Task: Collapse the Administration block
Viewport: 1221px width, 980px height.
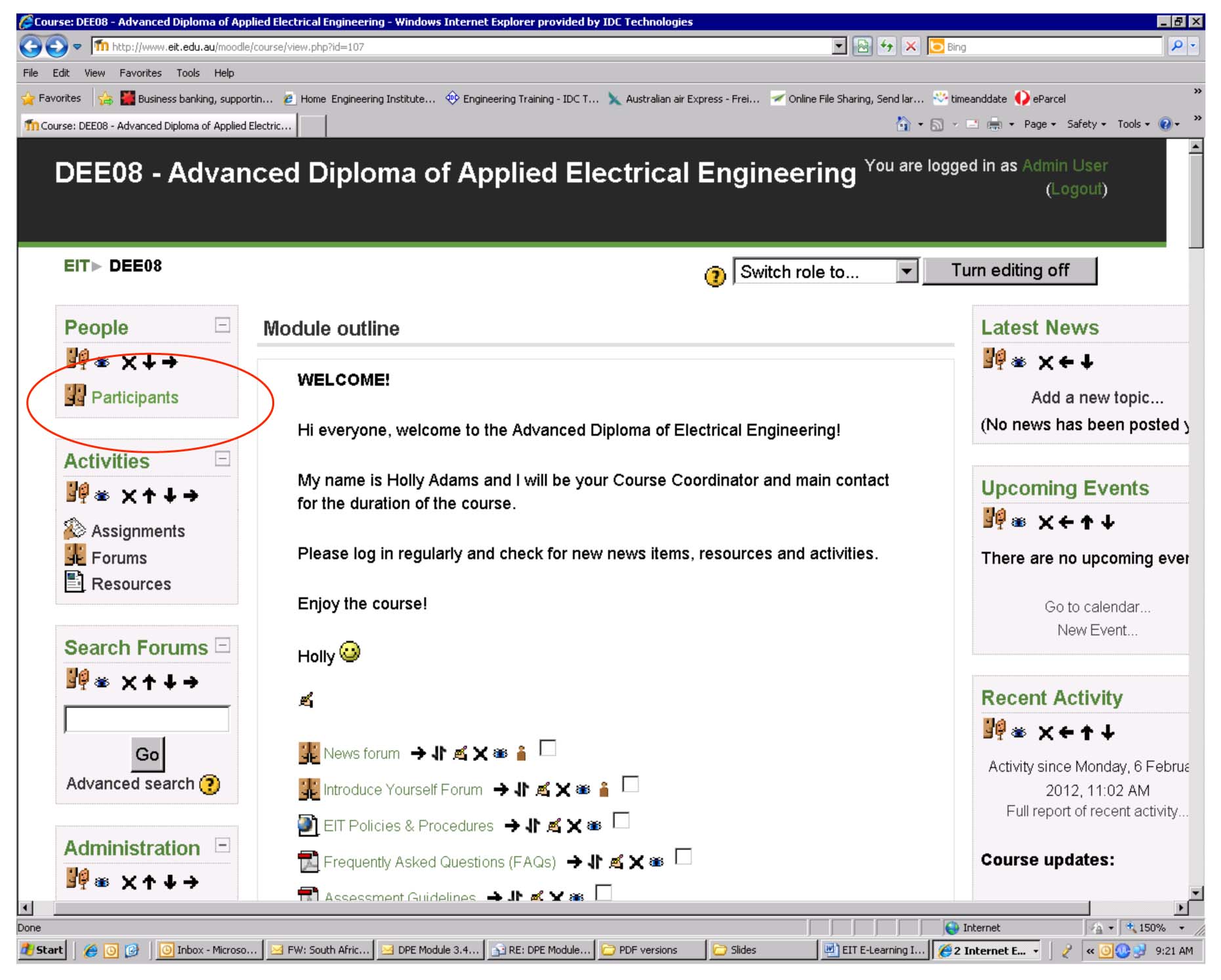Action: 223,846
